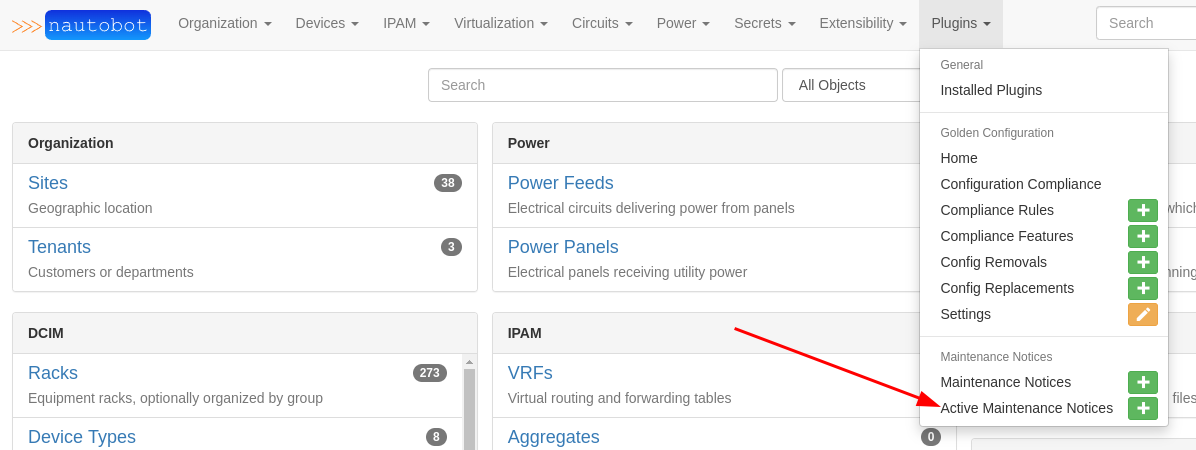This screenshot has width=1196, height=450.
Task: Open the Sites link
Action: click(48, 183)
